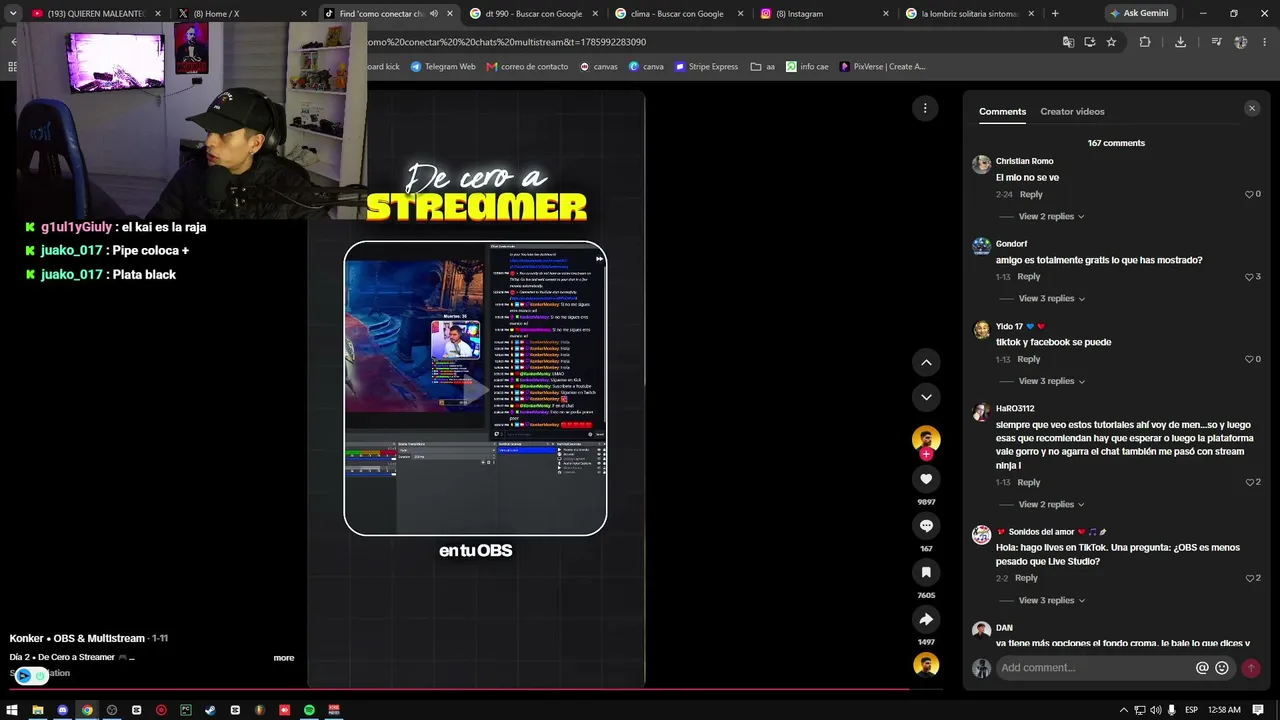Reply to Christian Romo's comment

[x=1031, y=194]
